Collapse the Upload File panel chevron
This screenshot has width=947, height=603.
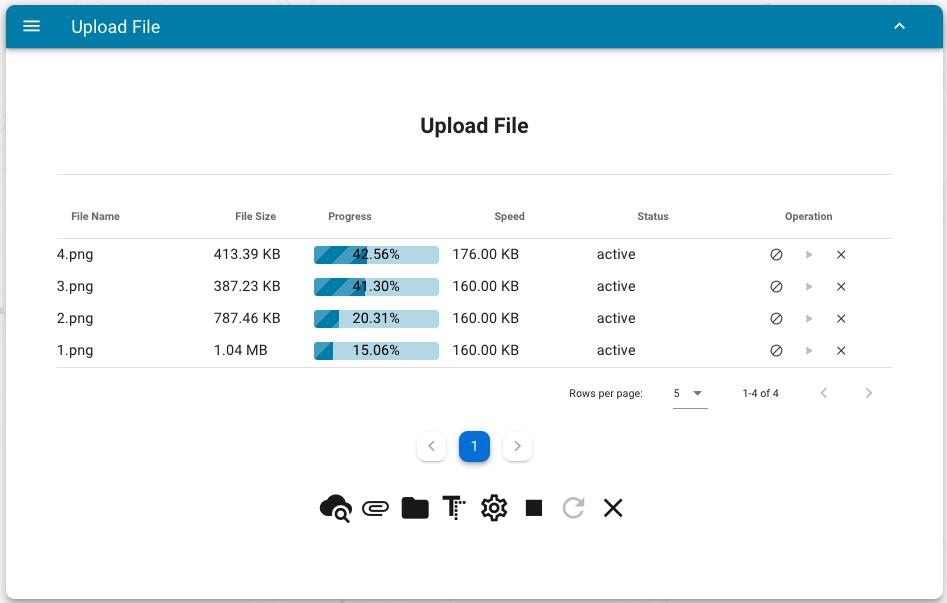click(x=899, y=26)
